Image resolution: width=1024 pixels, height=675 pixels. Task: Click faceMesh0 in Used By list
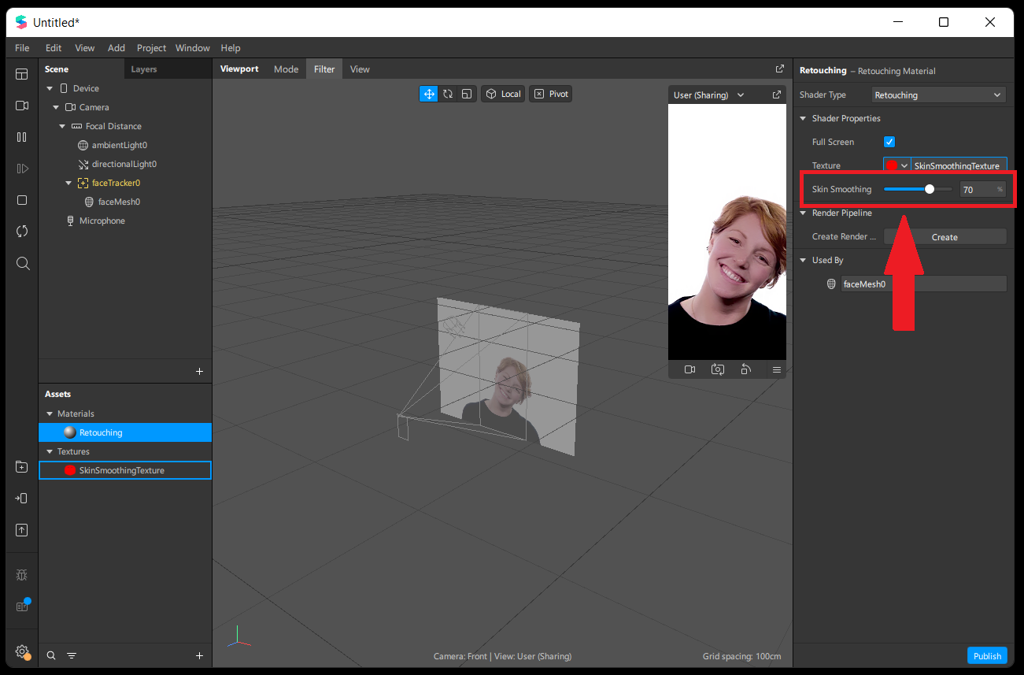tap(923, 284)
